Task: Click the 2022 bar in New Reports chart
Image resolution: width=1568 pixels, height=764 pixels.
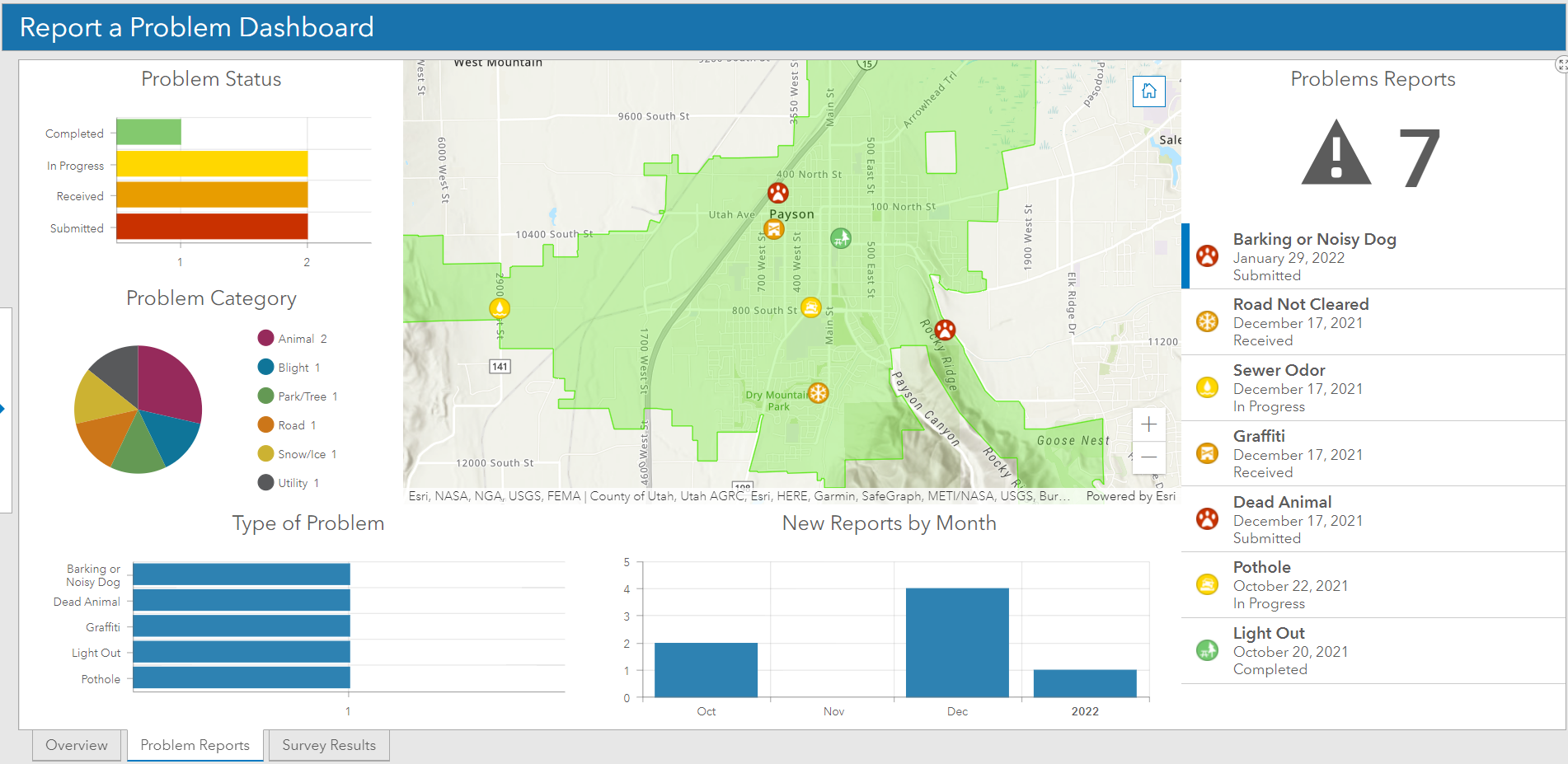Action: [1085, 684]
